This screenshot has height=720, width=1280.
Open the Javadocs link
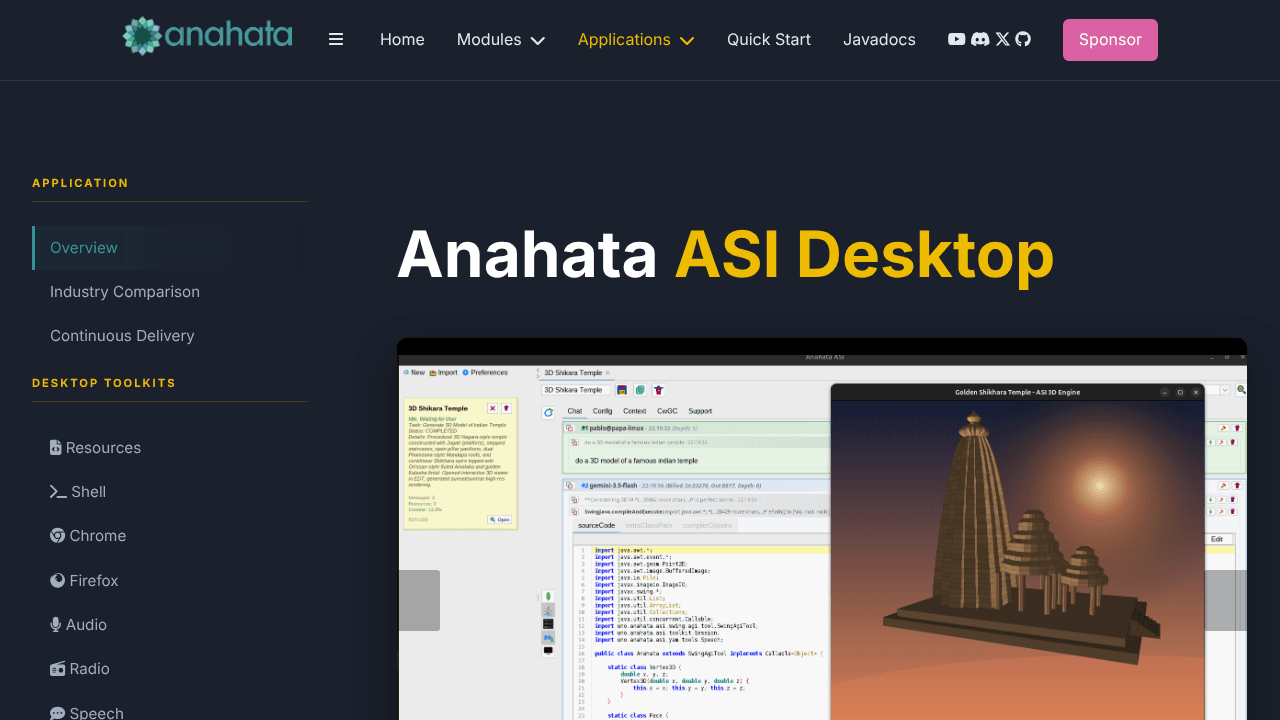point(879,39)
